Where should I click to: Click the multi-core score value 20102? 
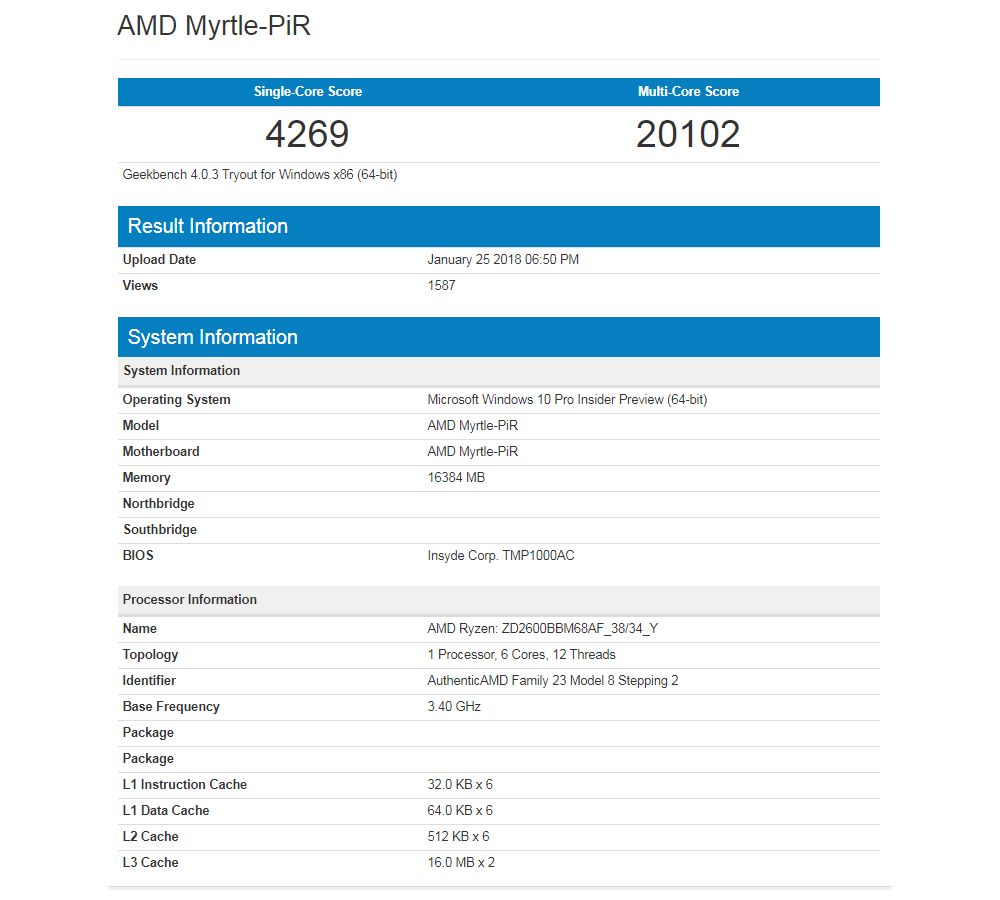click(x=688, y=133)
